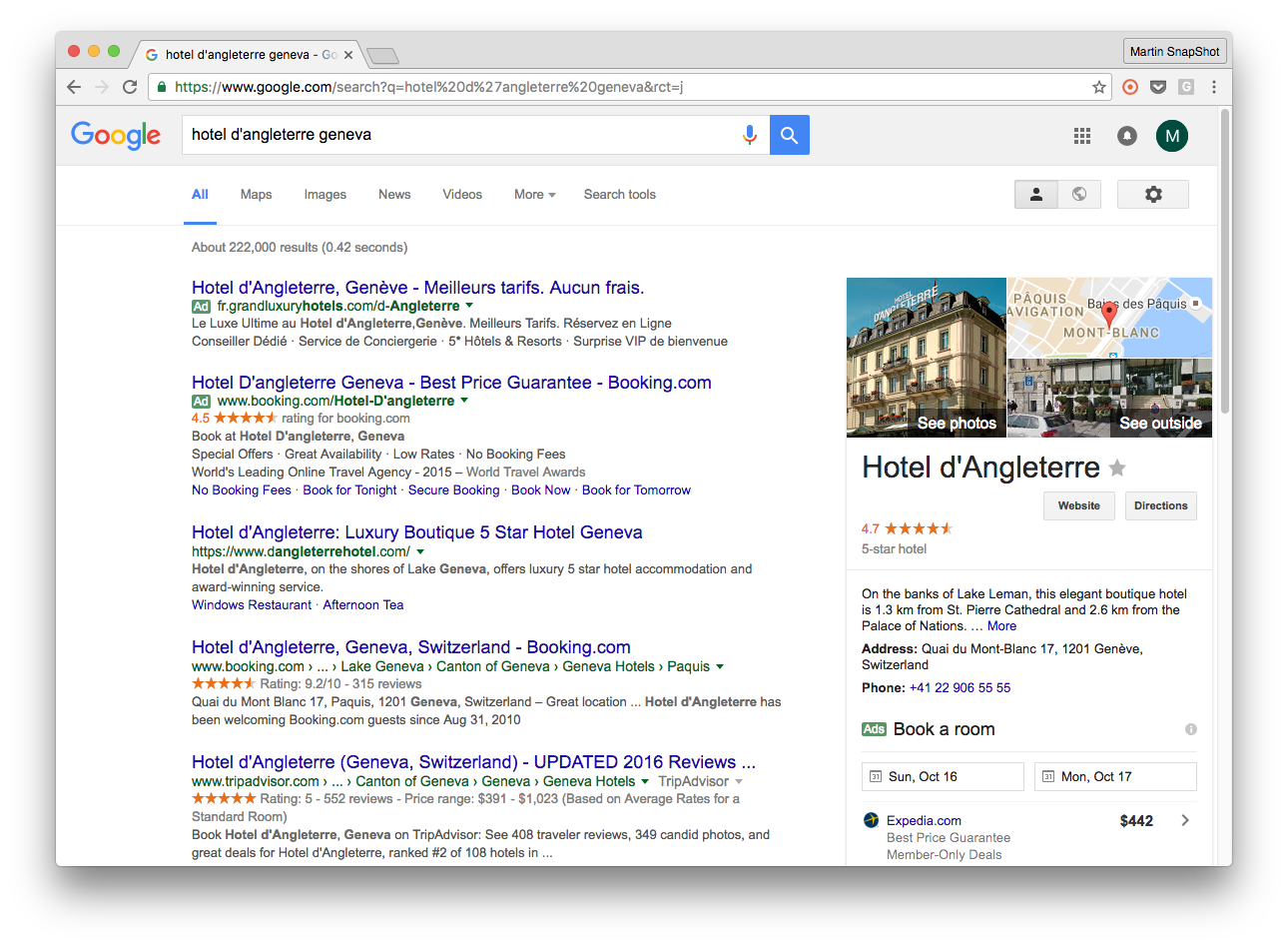Click the calendar icon for Mon, Oct 17
This screenshot has height=946, width=1288.
(x=1048, y=776)
